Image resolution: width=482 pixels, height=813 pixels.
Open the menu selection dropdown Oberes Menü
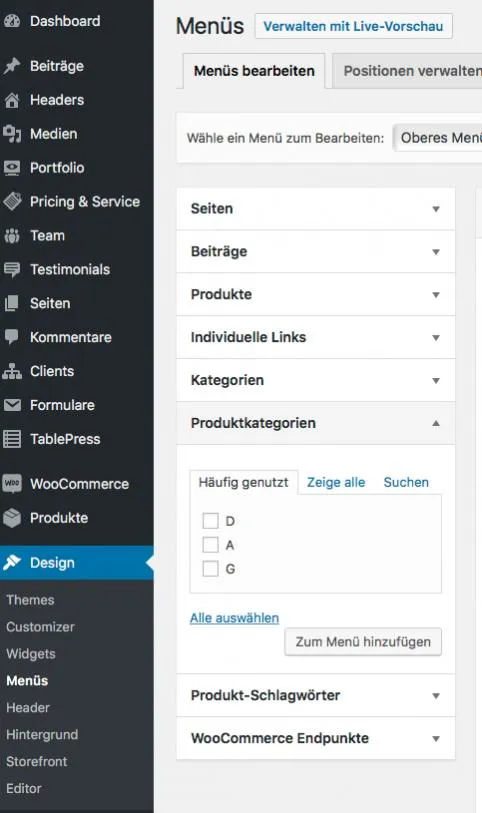437,138
